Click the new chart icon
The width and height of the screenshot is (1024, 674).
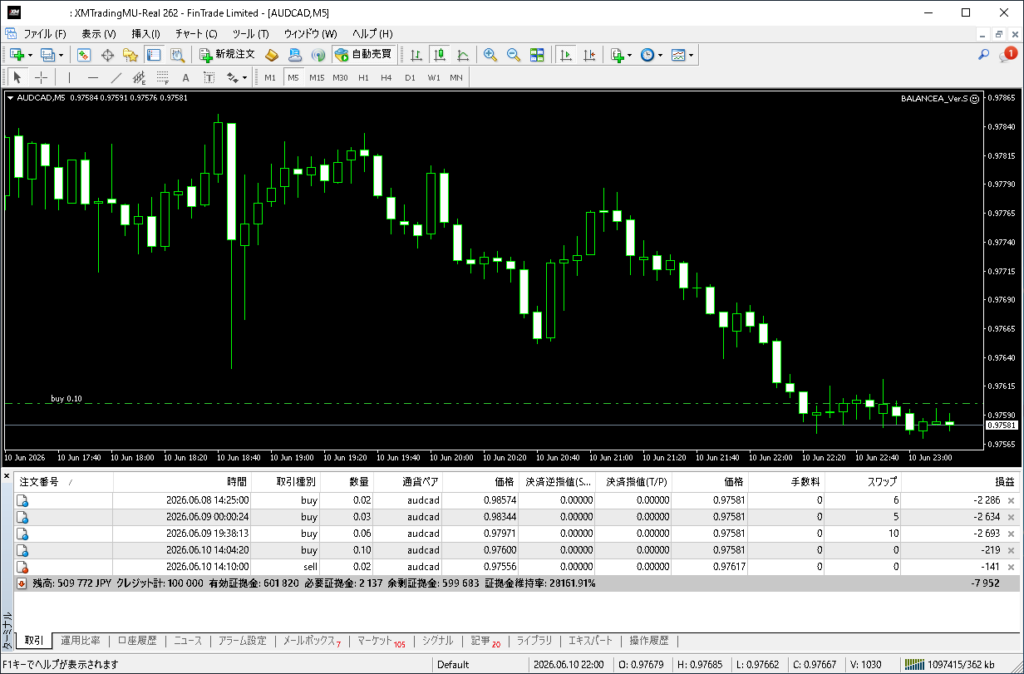pos(16,55)
